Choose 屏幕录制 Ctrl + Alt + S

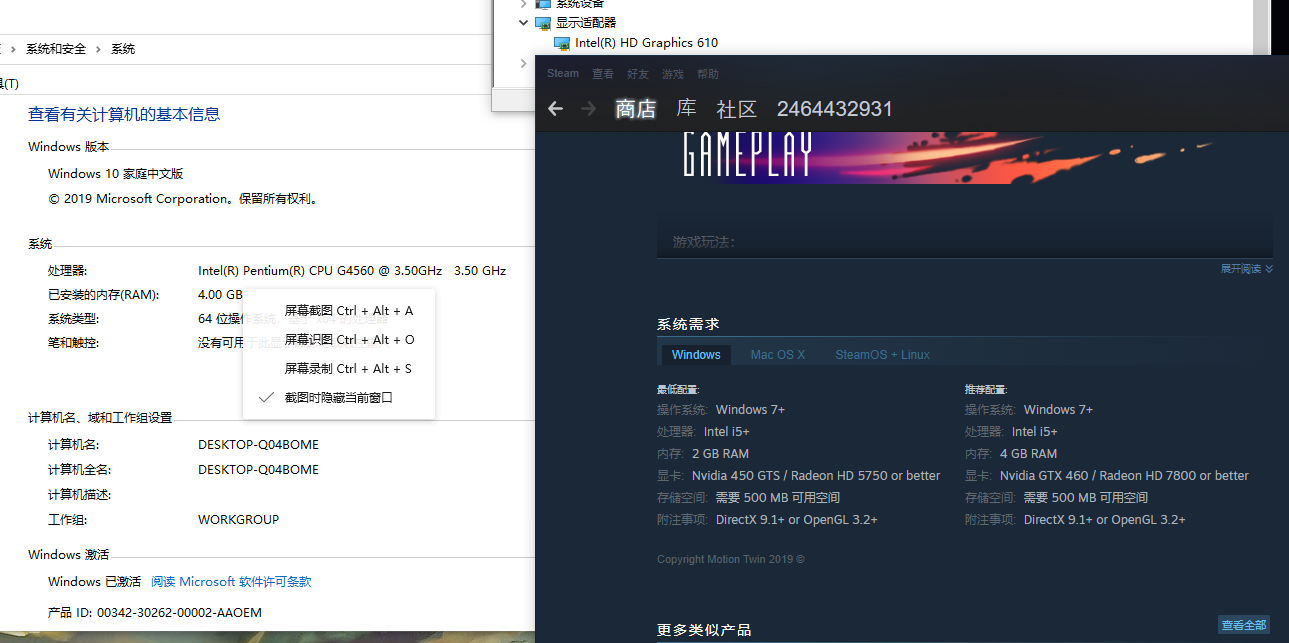point(339,369)
